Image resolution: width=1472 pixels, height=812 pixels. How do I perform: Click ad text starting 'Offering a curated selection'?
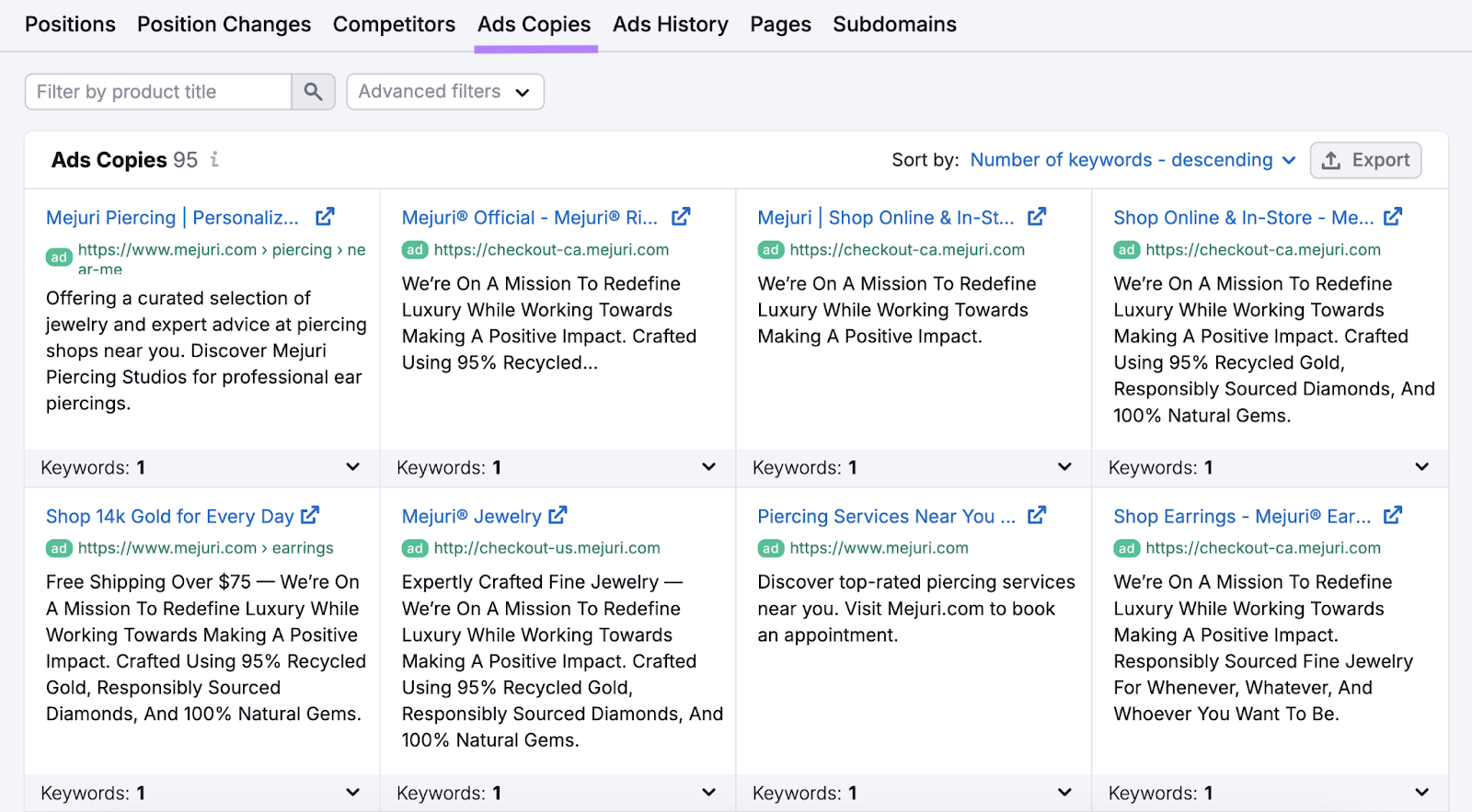(206, 350)
